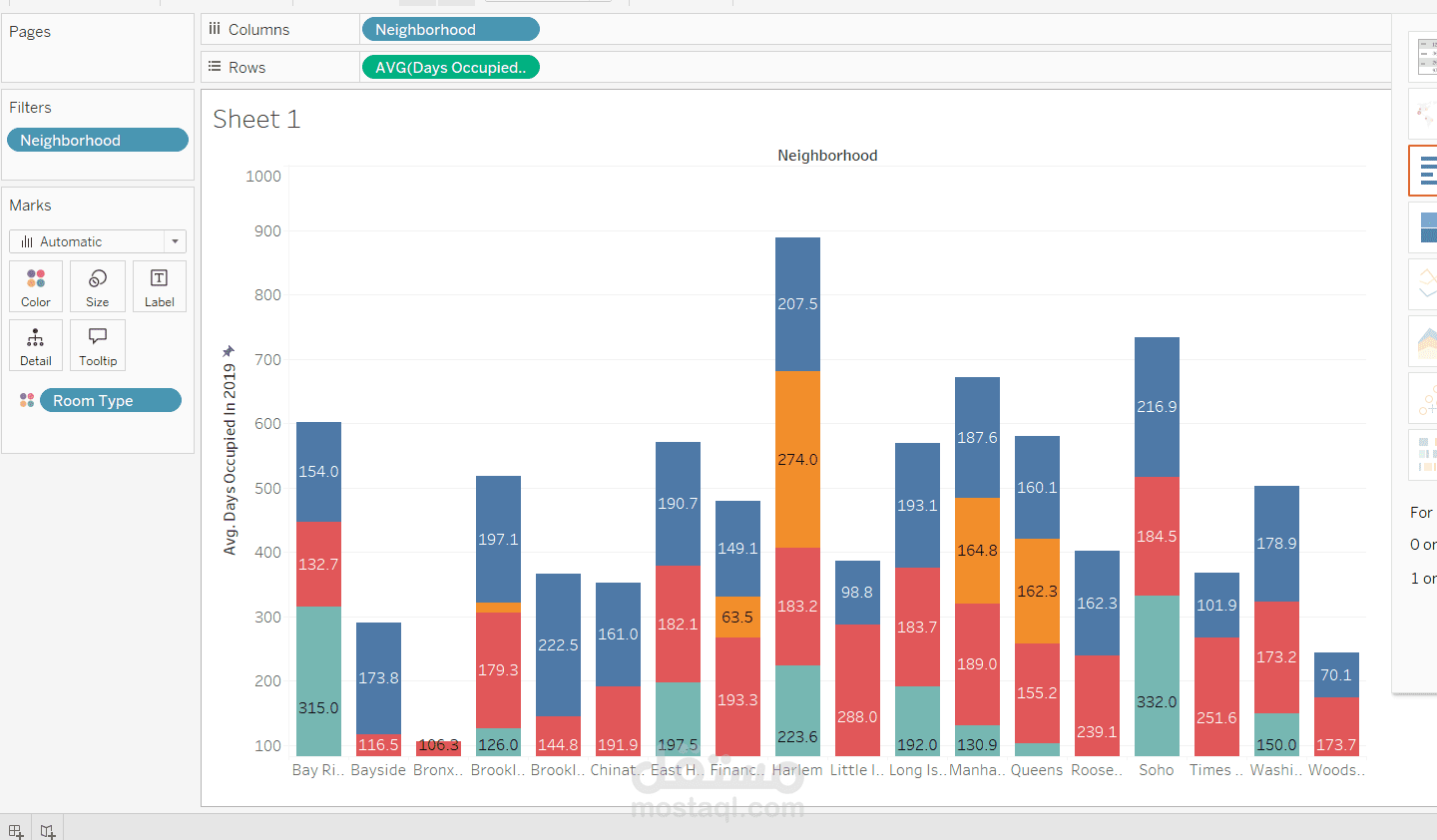Open the Tooltip editor in Marks card

pyautogui.click(x=98, y=345)
